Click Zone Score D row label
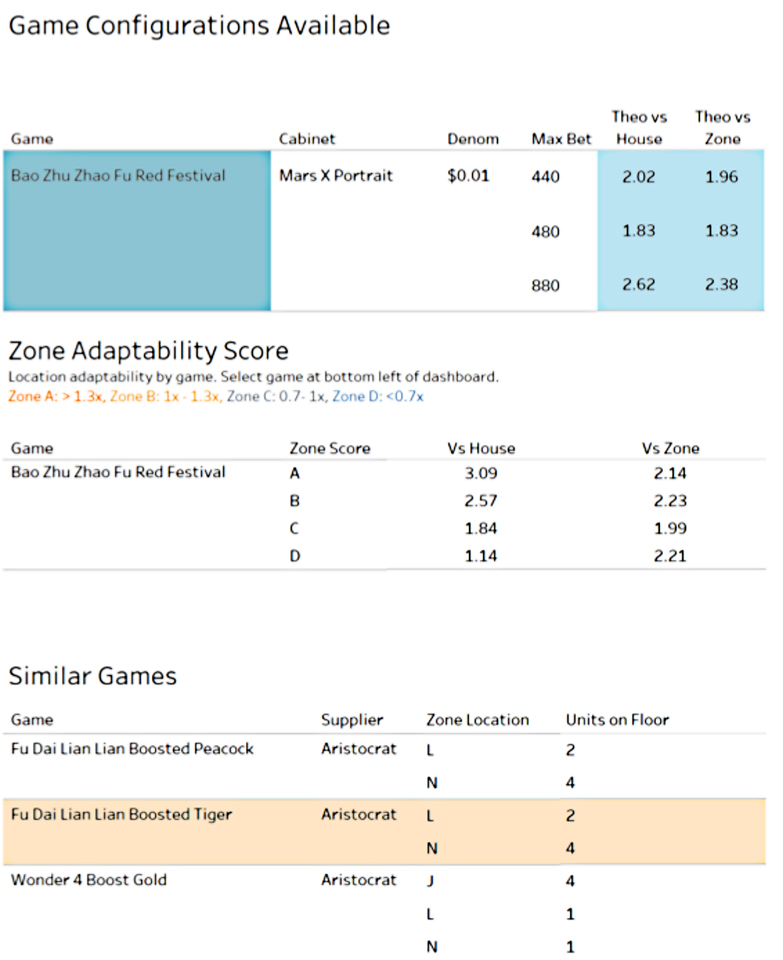The width and height of the screenshot is (783, 960). tap(295, 555)
